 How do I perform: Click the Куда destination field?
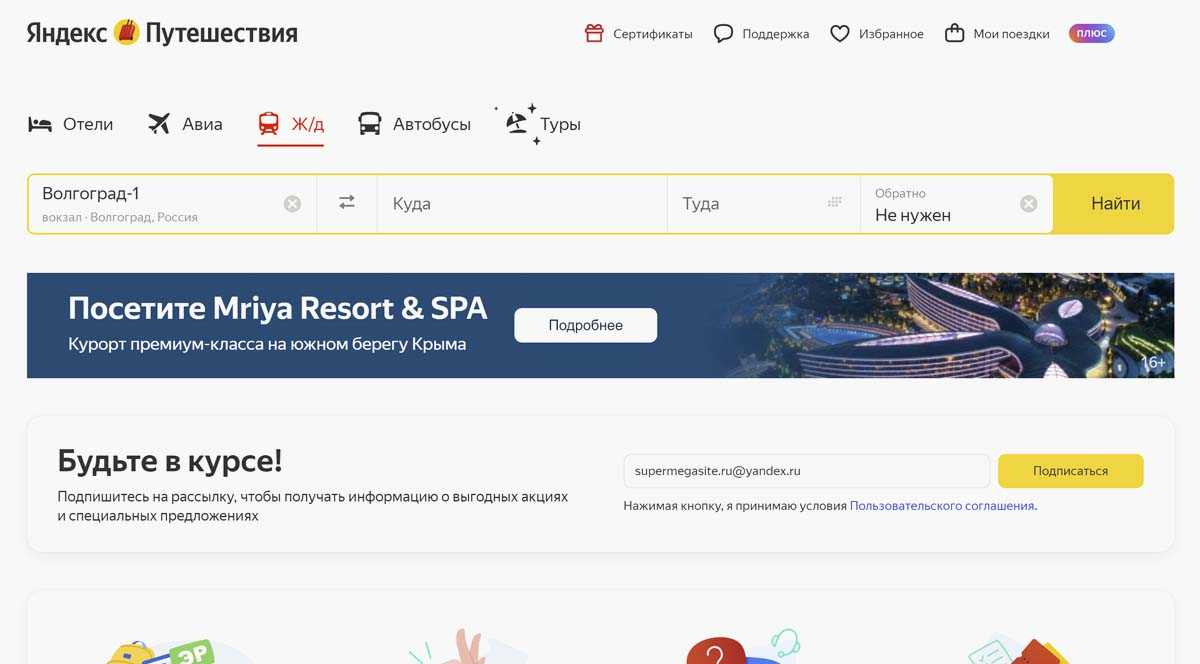point(522,204)
